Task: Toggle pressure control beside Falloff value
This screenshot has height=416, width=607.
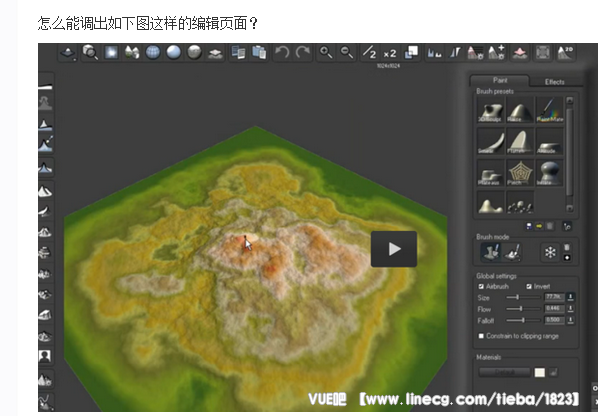Action: tap(570, 320)
